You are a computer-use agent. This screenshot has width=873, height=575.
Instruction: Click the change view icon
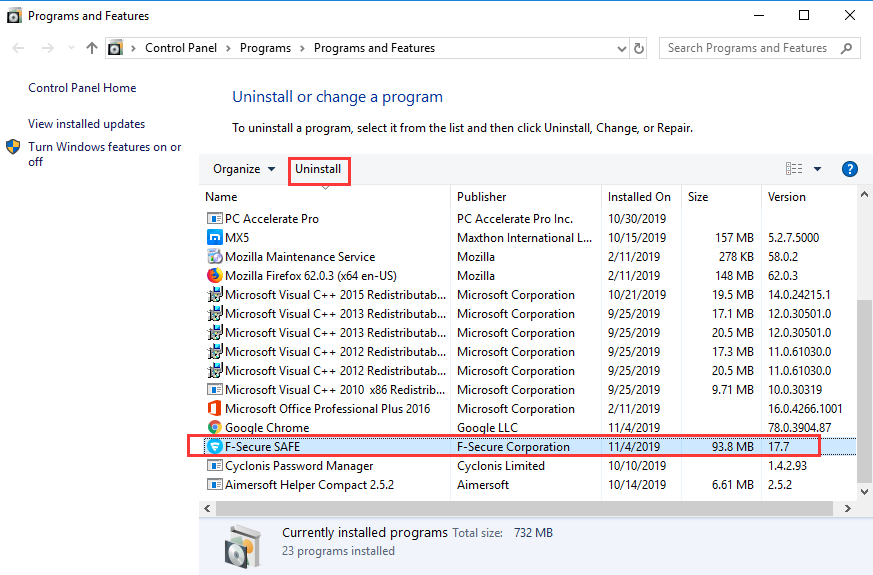(x=794, y=169)
